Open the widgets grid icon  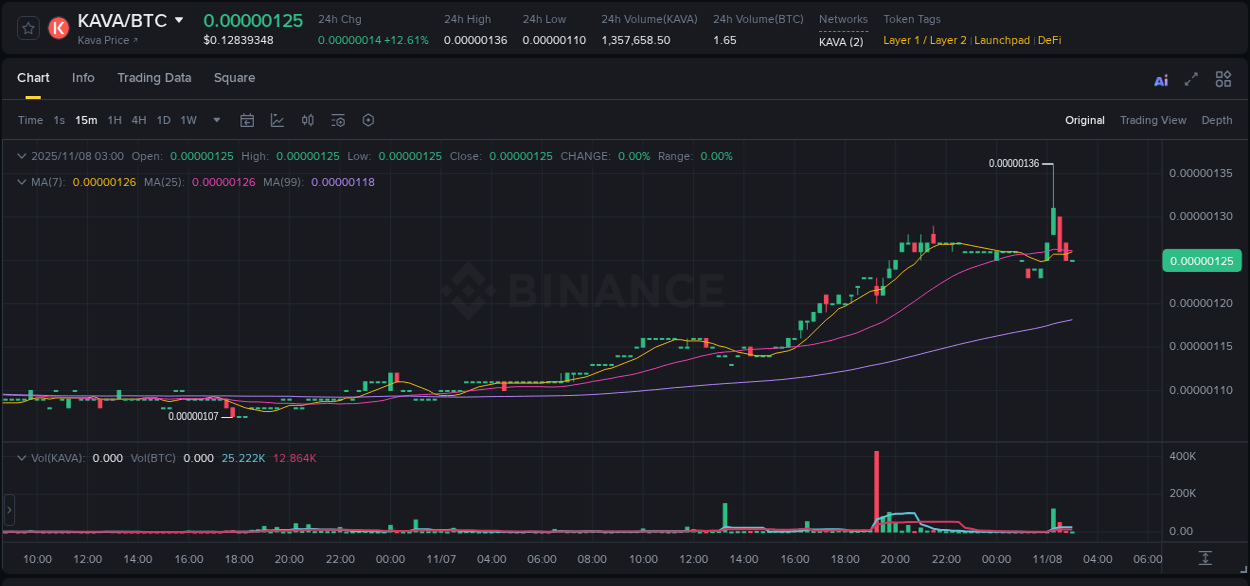[x=1223, y=79]
